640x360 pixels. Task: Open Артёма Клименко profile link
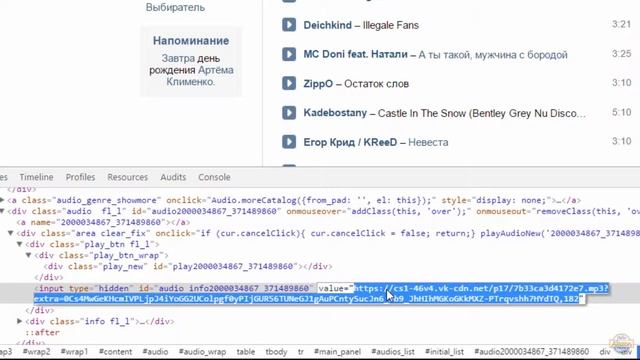click(x=200, y=76)
